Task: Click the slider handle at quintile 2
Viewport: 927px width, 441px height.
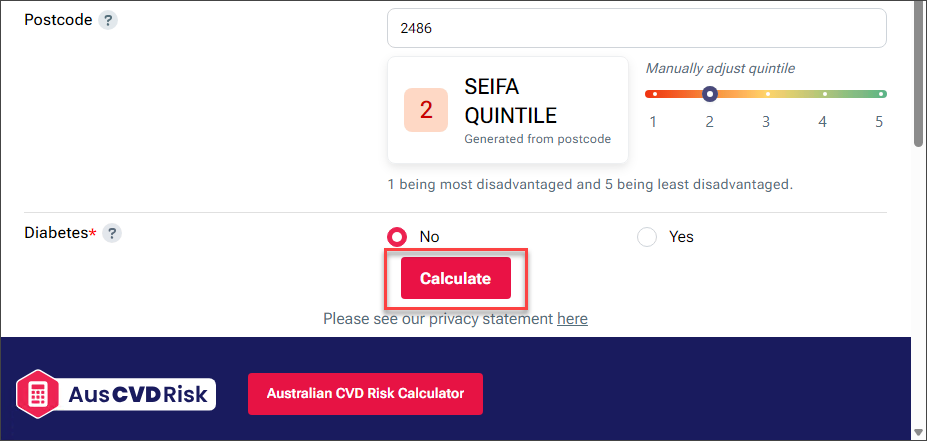Action: pyautogui.click(x=710, y=94)
